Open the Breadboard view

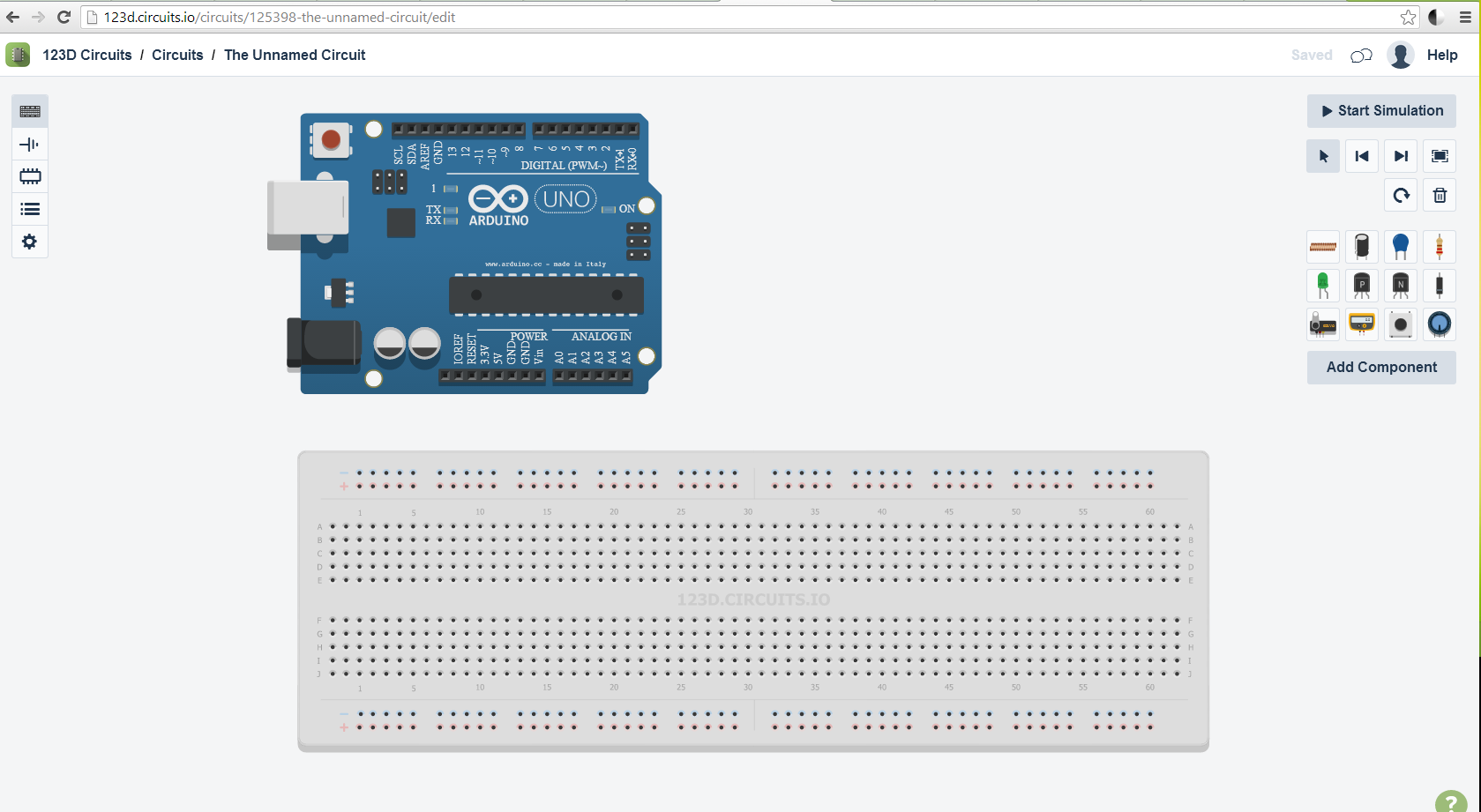click(x=29, y=111)
